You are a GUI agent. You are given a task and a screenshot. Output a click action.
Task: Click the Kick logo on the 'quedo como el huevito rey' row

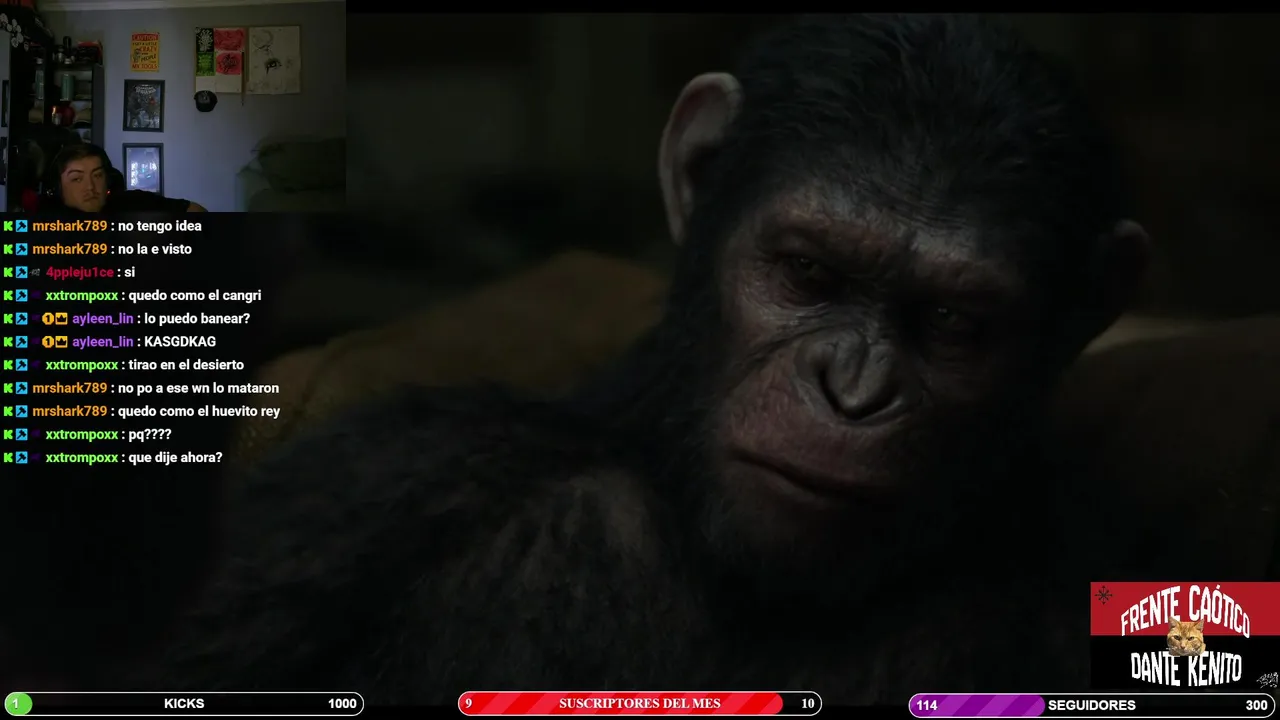[x=8, y=411]
